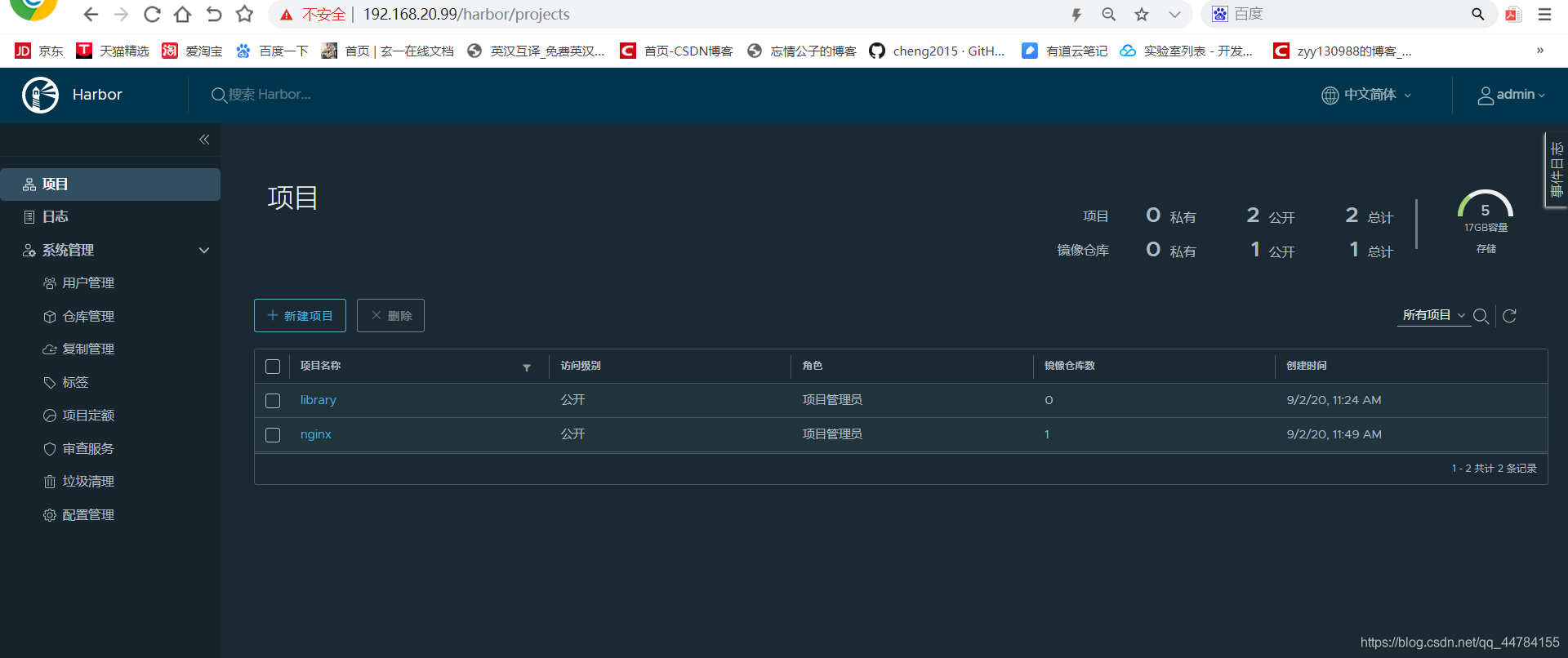Click the 新建项目 button

tap(300, 316)
